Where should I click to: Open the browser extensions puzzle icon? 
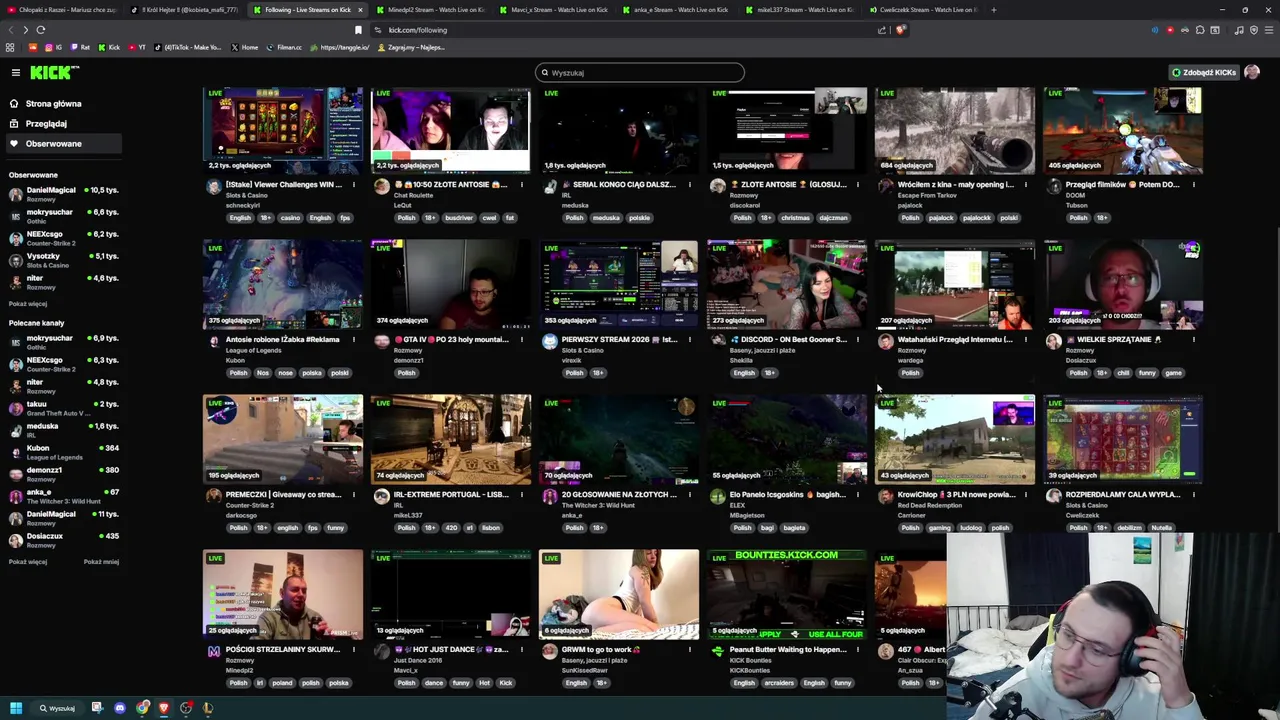1200,30
